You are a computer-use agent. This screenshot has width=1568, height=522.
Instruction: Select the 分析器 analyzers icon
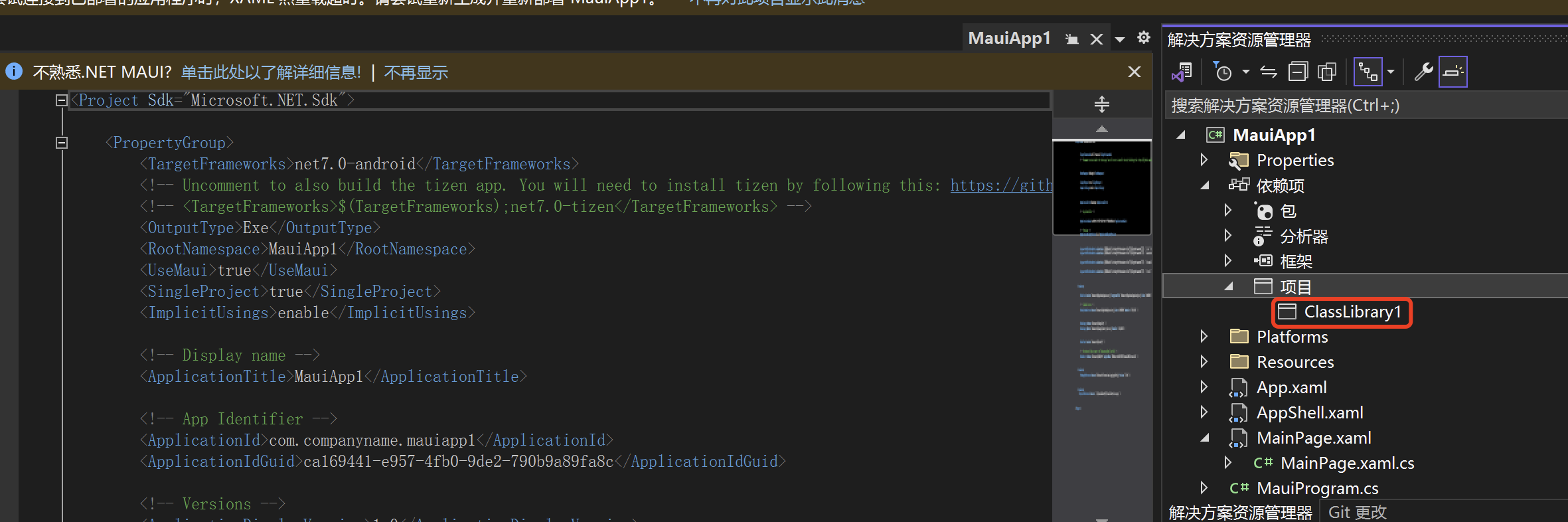(1262, 236)
